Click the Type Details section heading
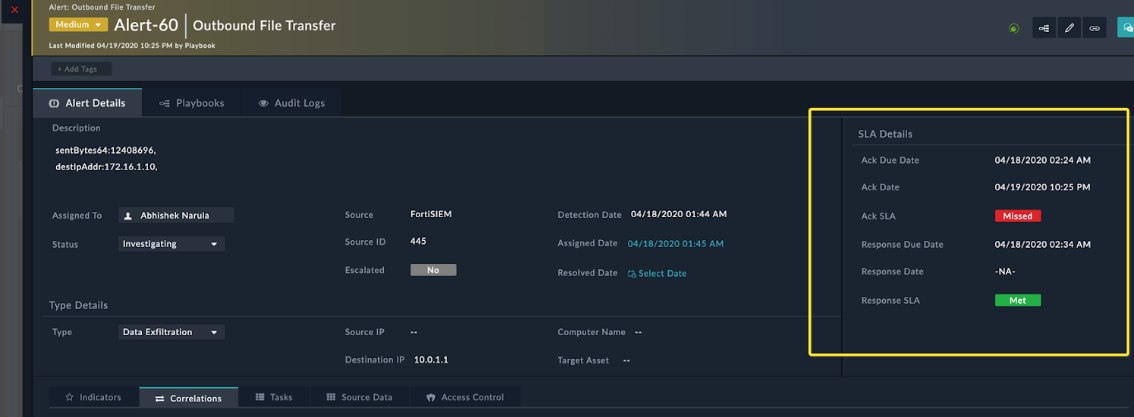Screen dimensions: 1134x417 click(79, 306)
